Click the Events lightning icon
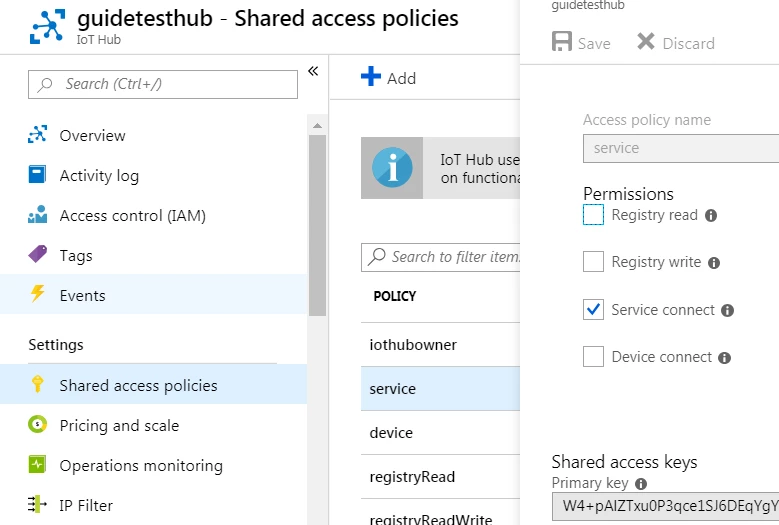Screen dimensions: 779x525 (37, 294)
